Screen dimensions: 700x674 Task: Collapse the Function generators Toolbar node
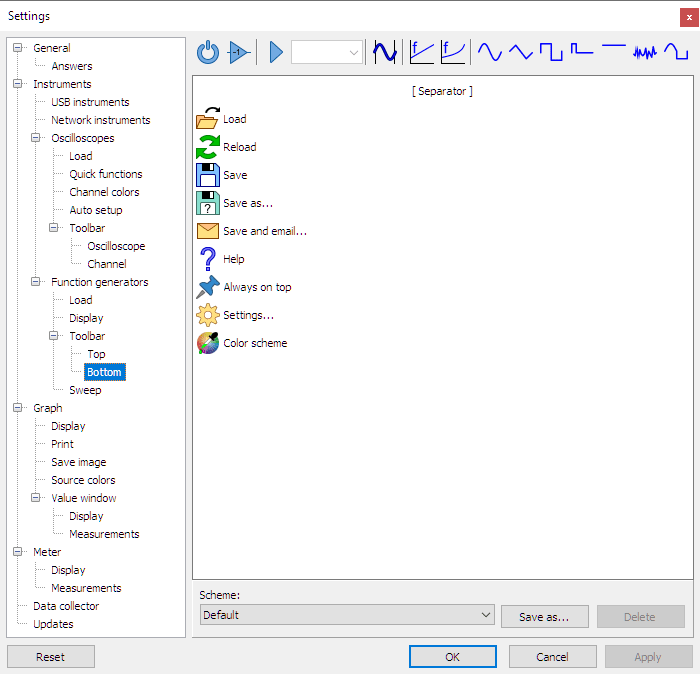coord(54,336)
